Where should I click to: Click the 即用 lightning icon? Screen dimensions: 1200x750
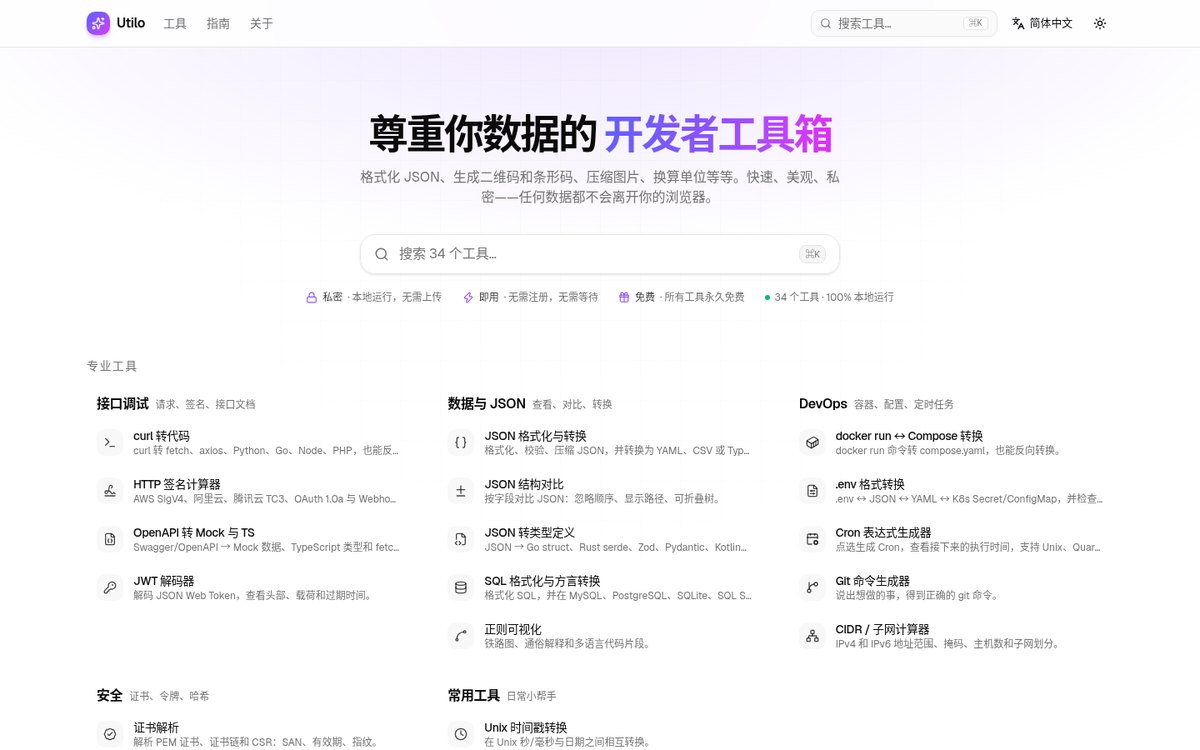pos(468,297)
